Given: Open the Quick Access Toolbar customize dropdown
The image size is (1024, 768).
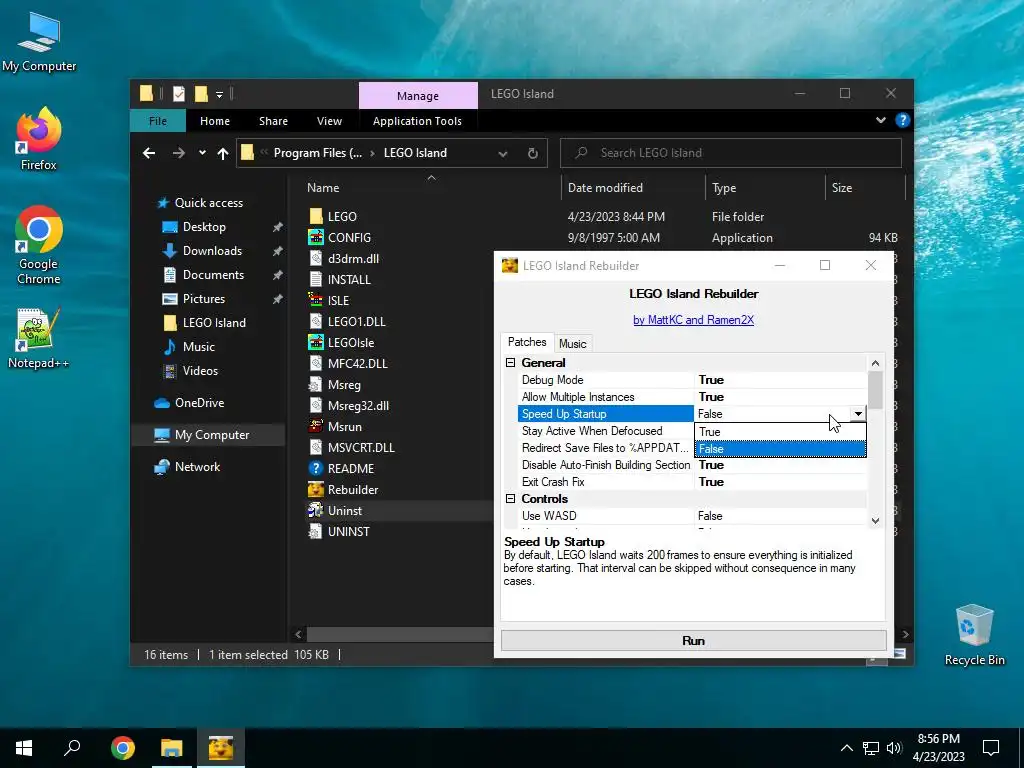Looking at the screenshot, I should (x=219, y=94).
